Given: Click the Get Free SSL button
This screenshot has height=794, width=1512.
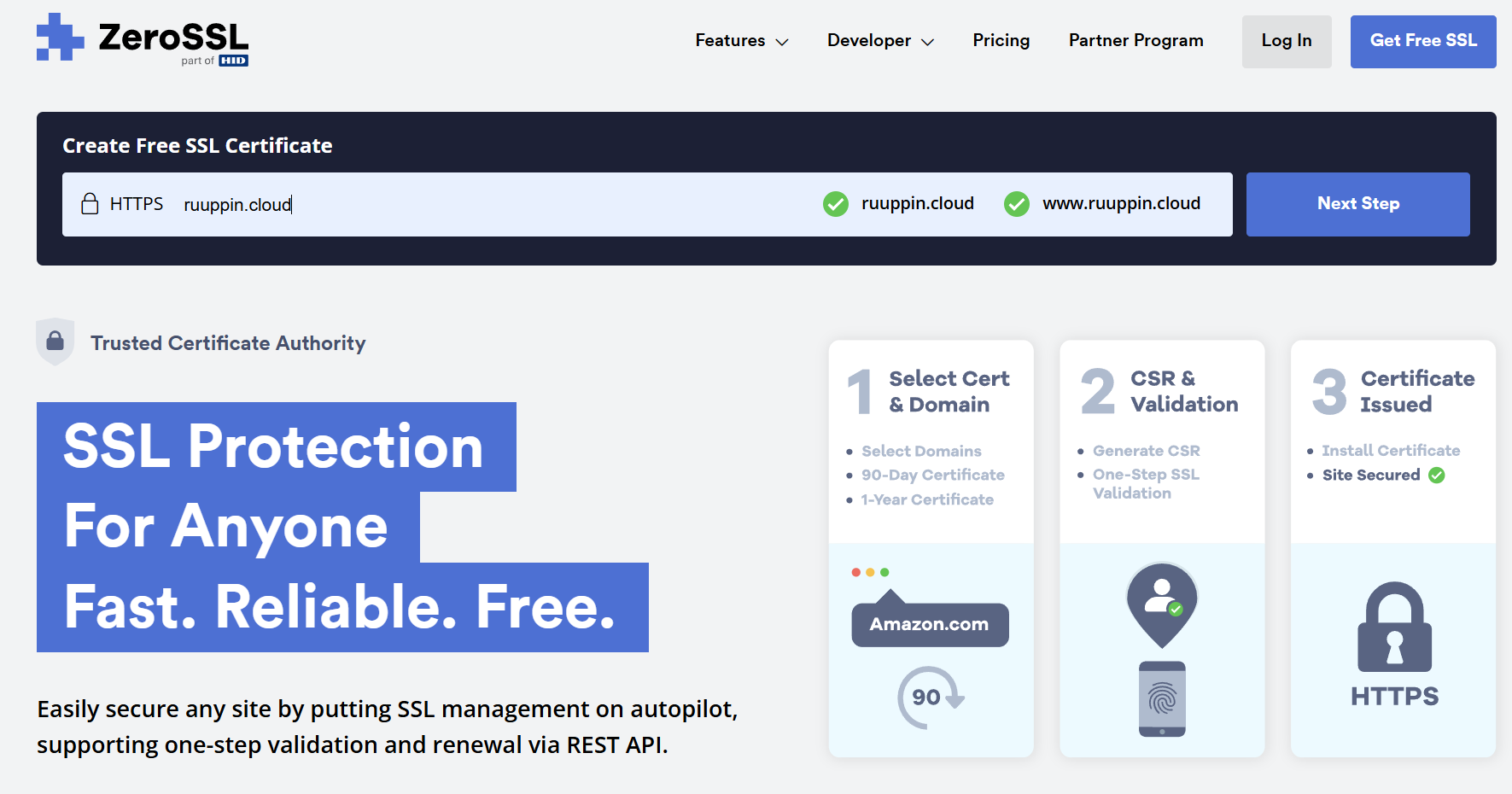Looking at the screenshot, I should [1422, 41].
